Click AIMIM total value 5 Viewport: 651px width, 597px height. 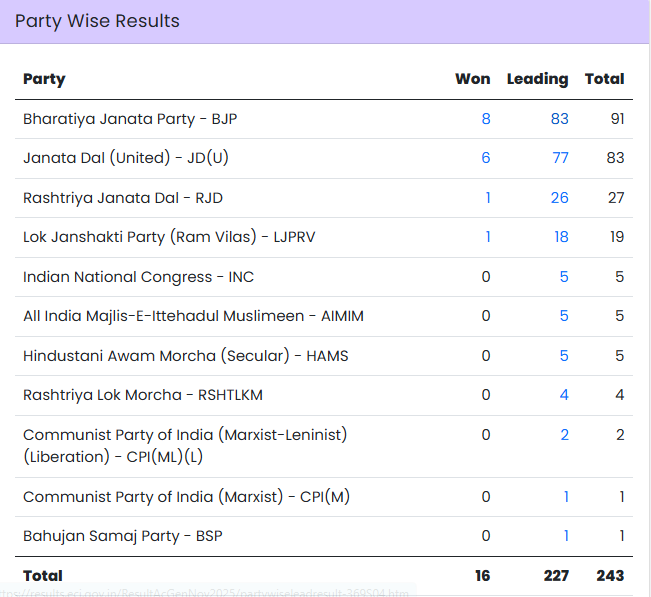[619, 316]
